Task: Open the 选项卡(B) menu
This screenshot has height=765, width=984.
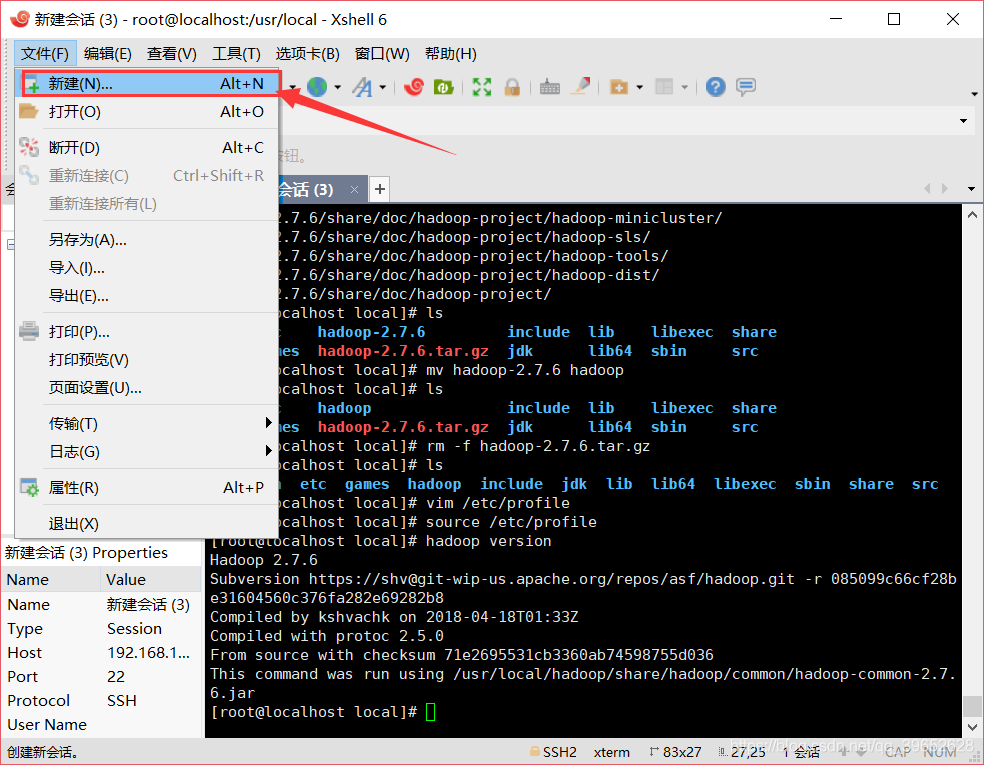Action: click(308, 53)
